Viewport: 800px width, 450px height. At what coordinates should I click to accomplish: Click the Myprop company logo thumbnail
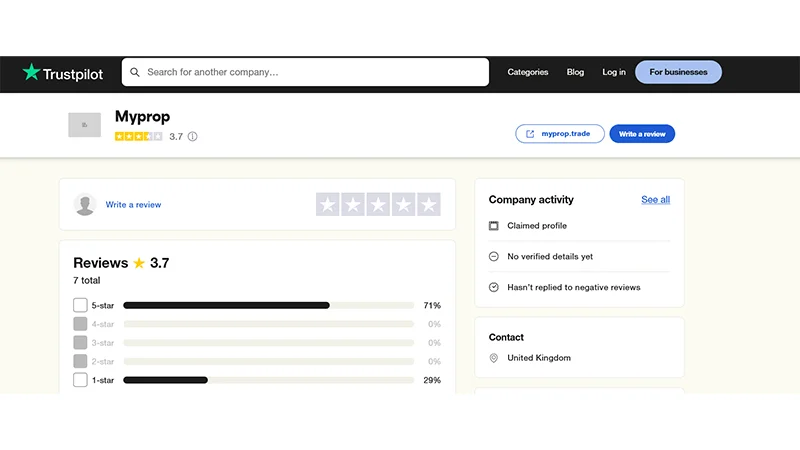(84, 125)
